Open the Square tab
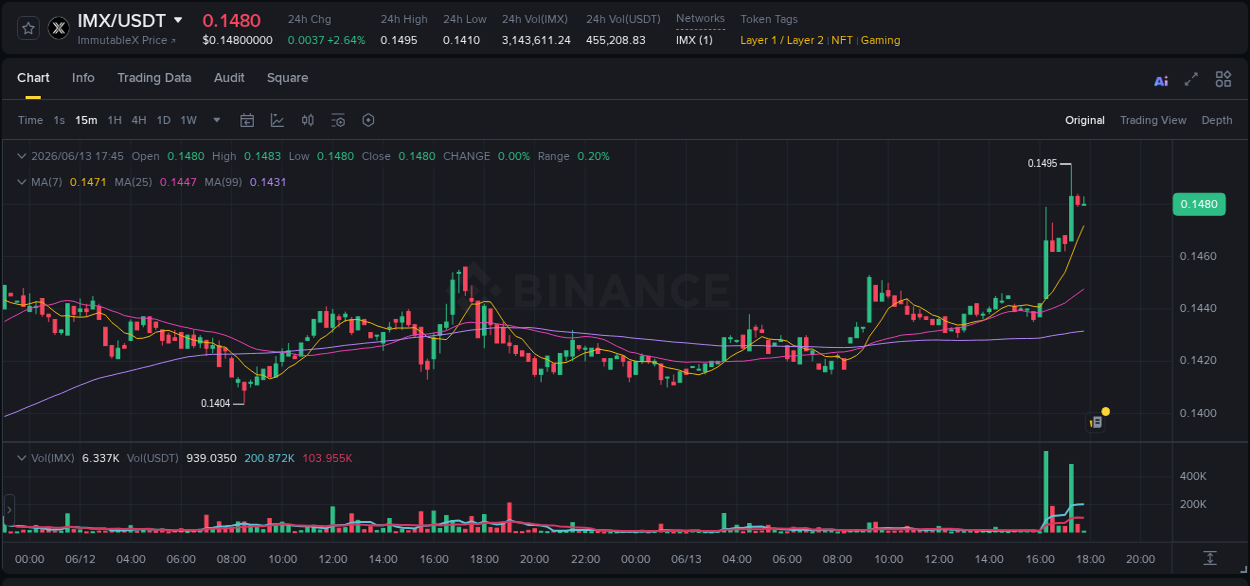Viewport: 1250px width, 586px height. (x=287, y=78)
